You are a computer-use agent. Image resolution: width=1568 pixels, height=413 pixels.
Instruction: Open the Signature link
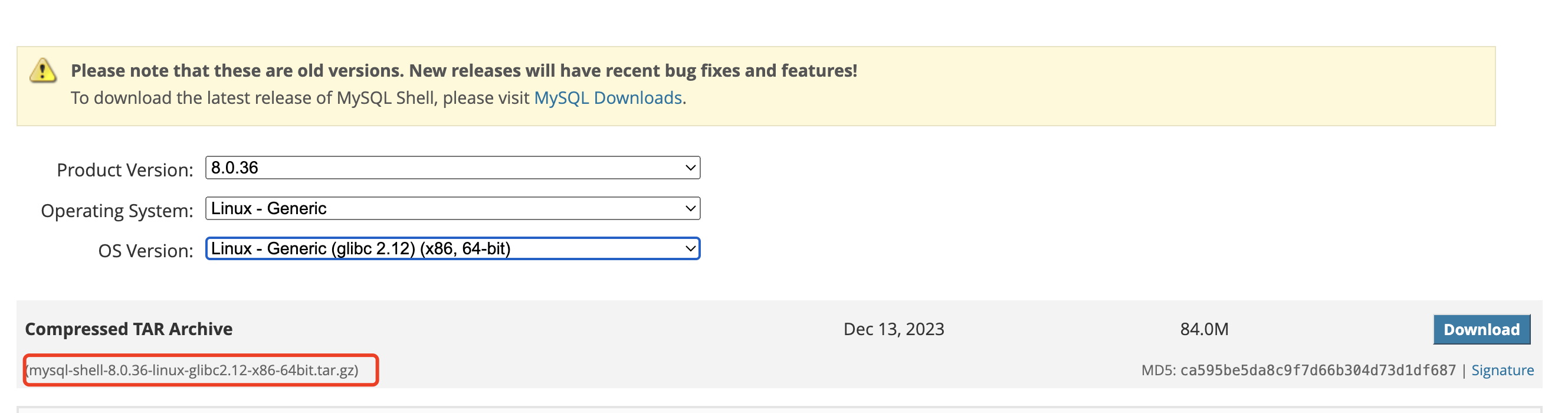coord(1502,371)
